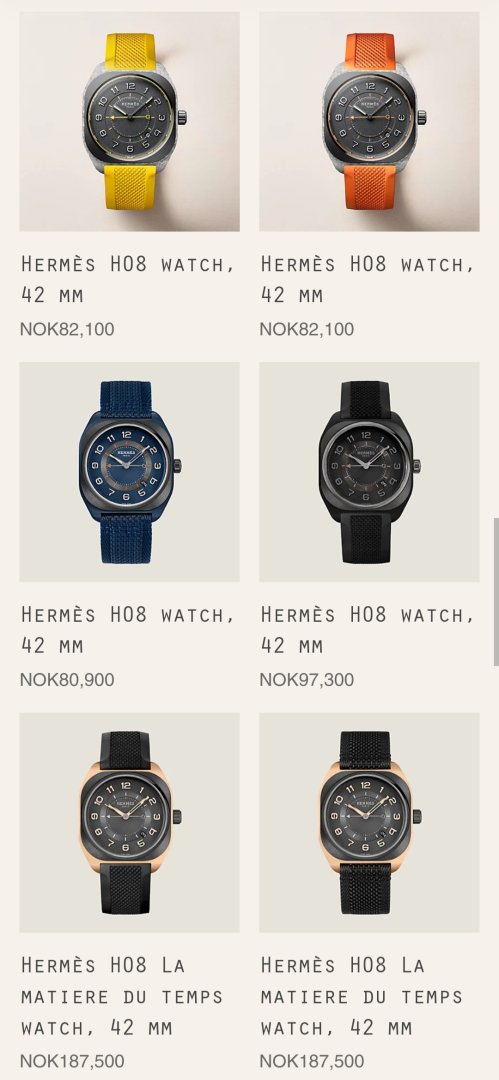Click the NOK82,100 price under yellow watch
The image size is (499, 1080).
67,329
